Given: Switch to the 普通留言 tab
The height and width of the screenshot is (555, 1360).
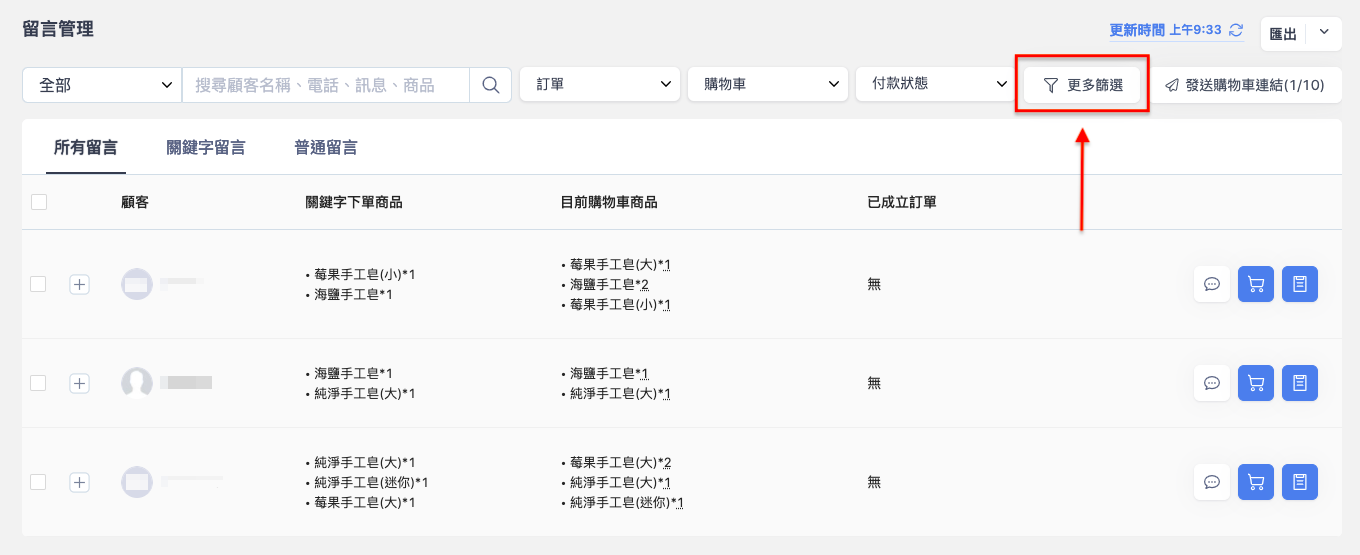Looking at the screenshot, I should click(326, 148).
